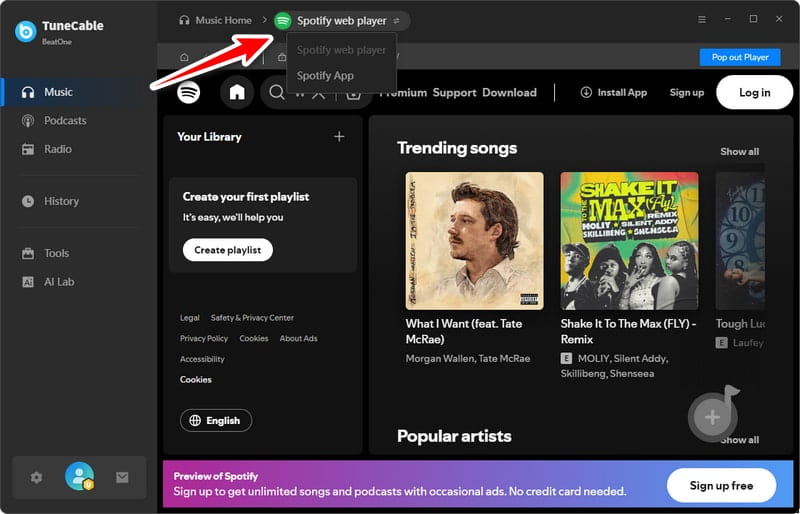Open About Ads link

tap(298, 338)
